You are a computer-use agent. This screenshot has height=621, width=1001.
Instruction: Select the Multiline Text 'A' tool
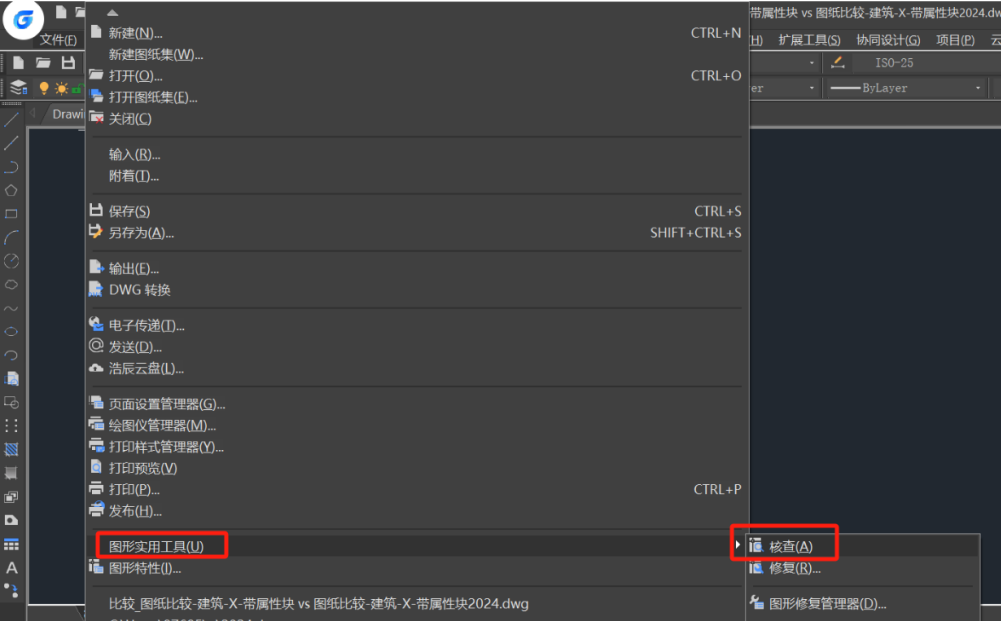pyautogui.click(x=12, y=568)
